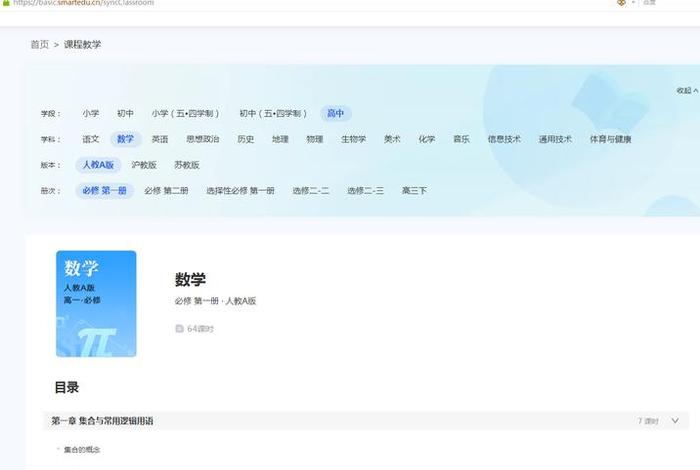This screenshot has height=470, width=700.
Task: Click the 目录 heading
Action: tap(67, 387)
